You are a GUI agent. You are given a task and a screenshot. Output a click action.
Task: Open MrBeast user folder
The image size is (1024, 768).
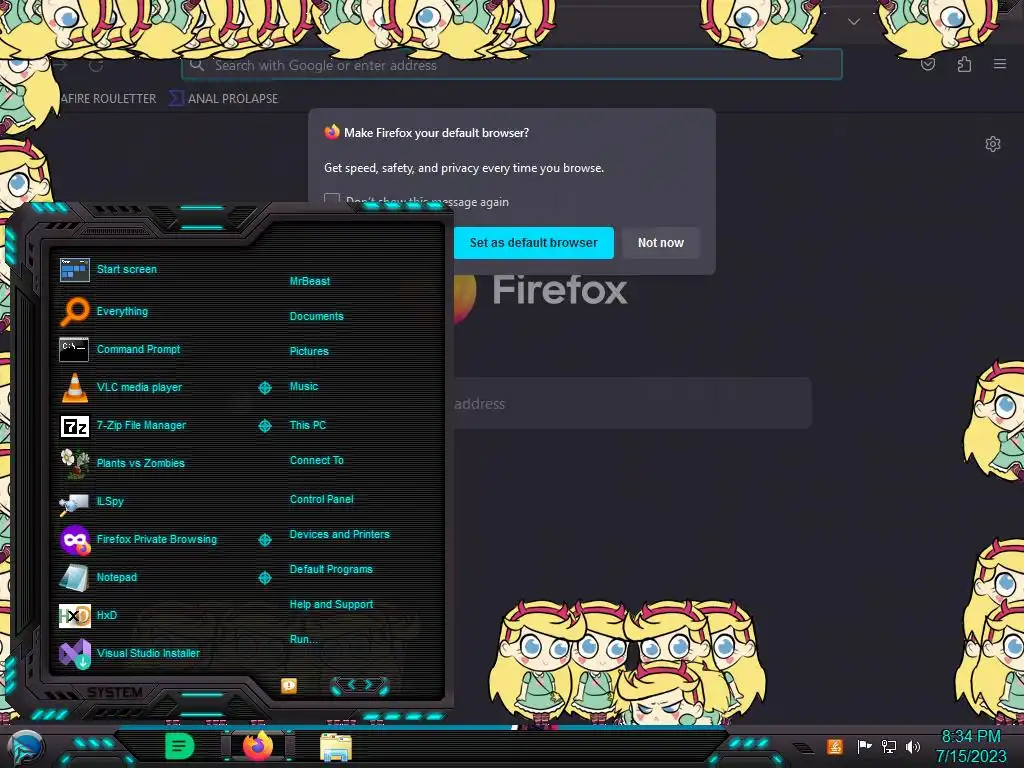pos(310,281)
